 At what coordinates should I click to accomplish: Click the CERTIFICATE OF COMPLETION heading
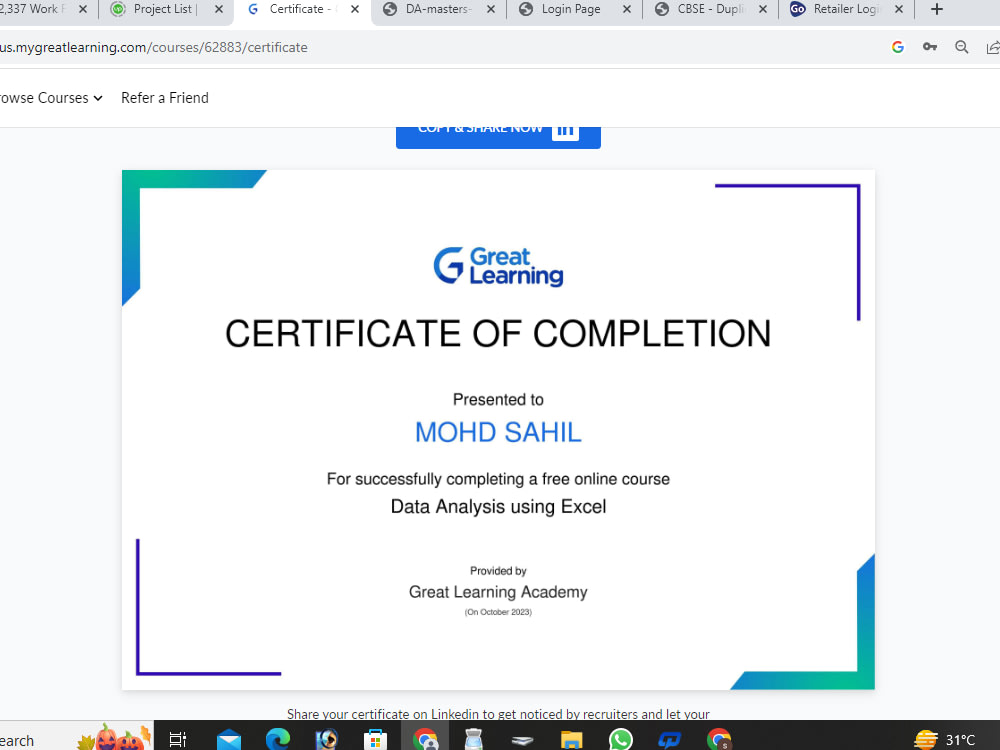[x=498, y=334]
